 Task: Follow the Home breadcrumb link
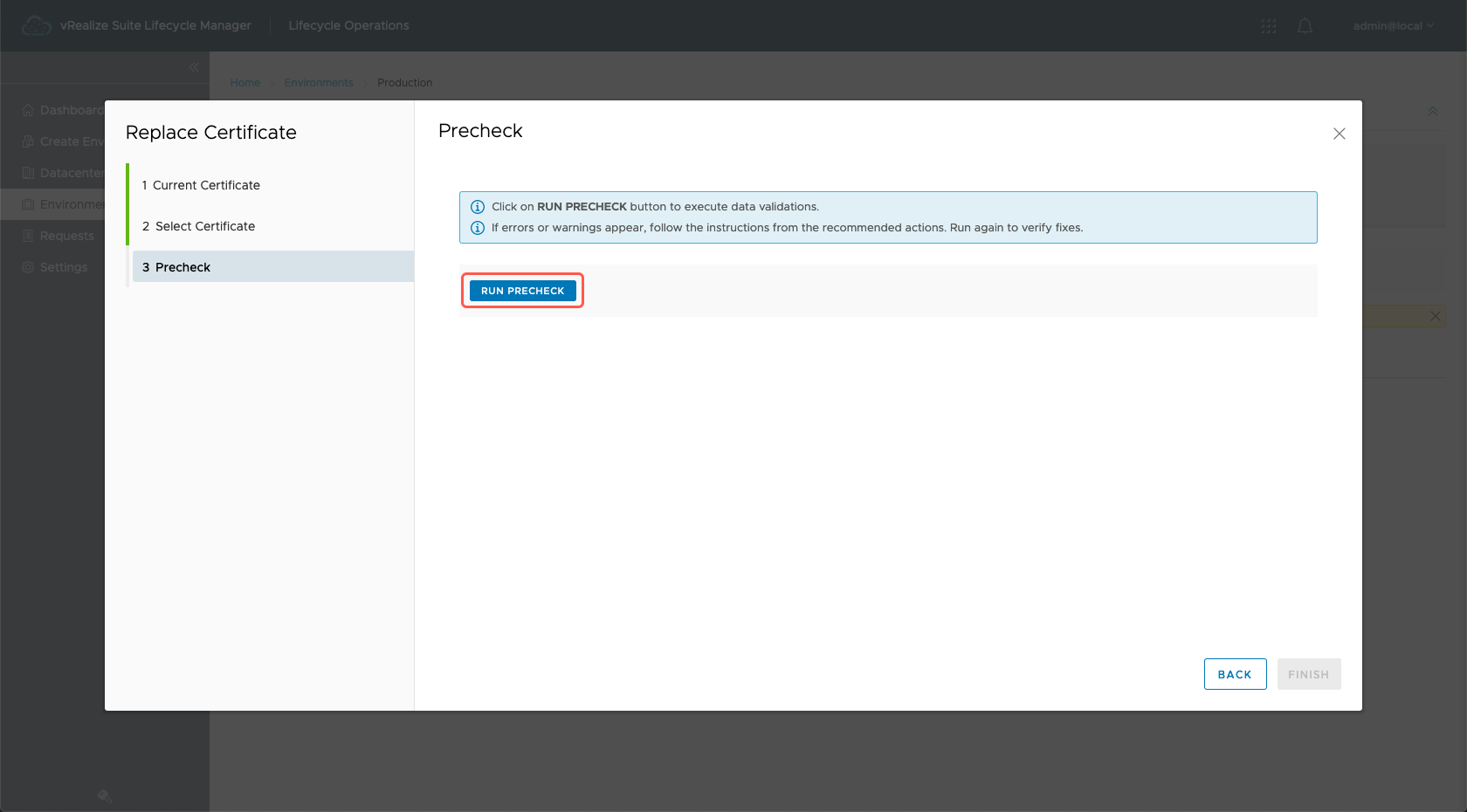[x=245, y=83]
